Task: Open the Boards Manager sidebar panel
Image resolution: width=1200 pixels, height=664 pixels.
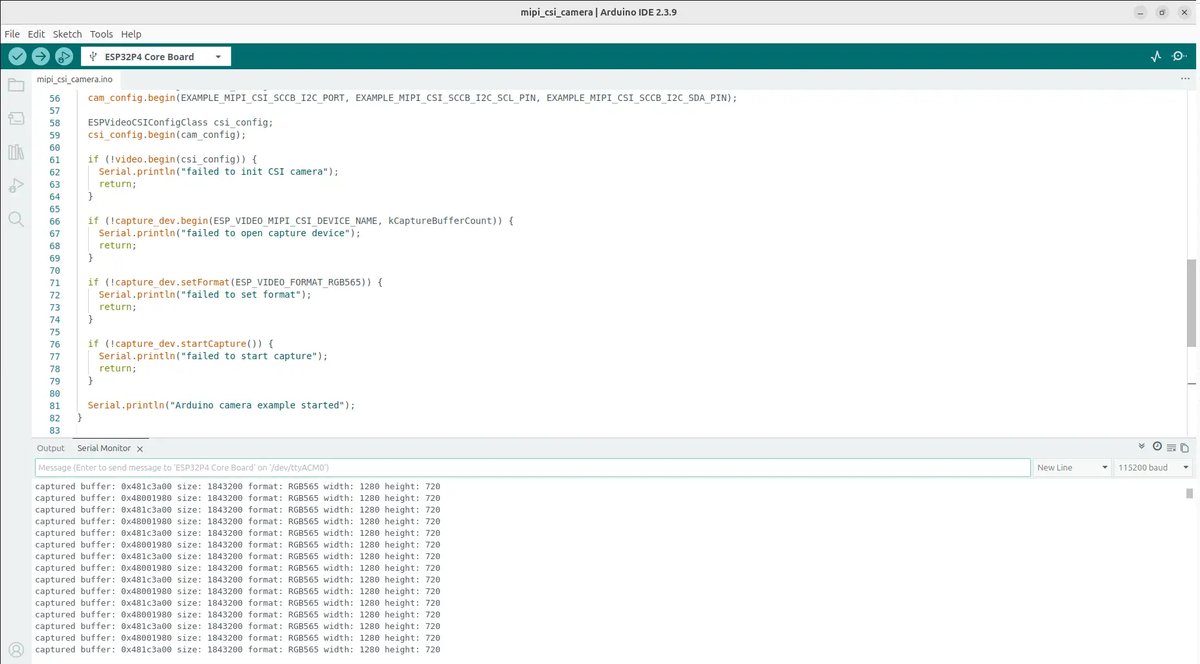Action: point(16,118)
